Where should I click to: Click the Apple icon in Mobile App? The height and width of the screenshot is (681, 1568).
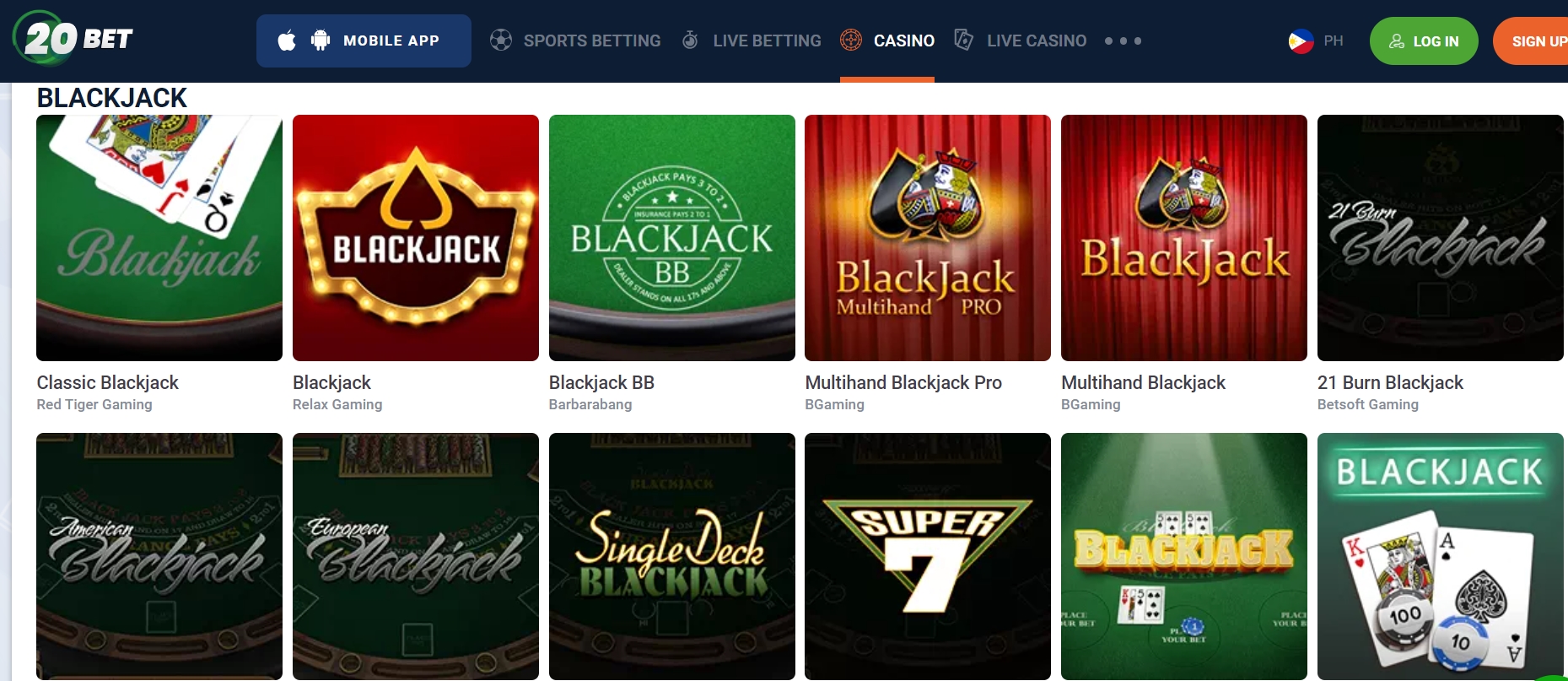click(x=287, y=41)
